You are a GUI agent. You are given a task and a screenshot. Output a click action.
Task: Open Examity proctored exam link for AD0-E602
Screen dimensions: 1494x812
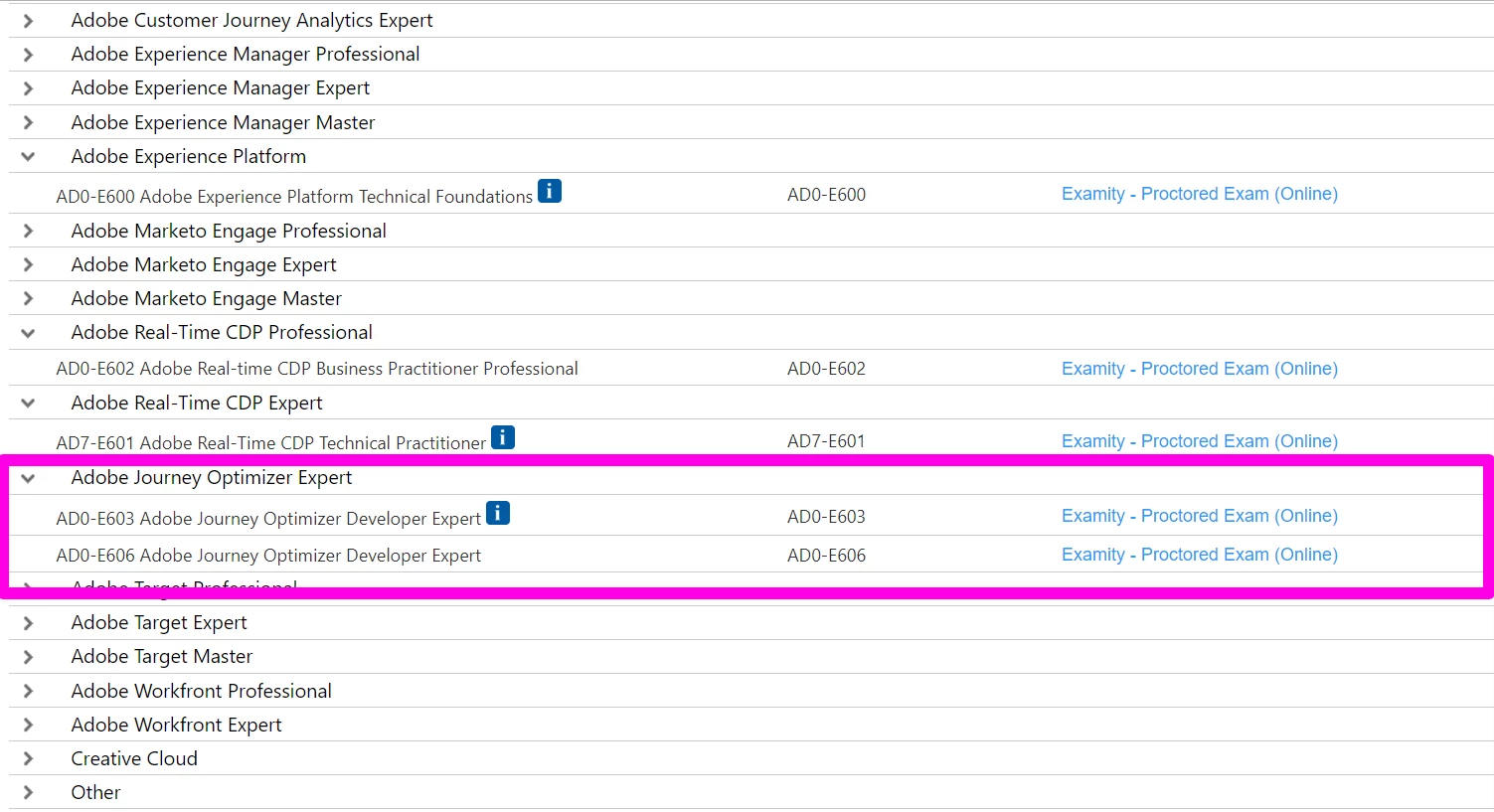pyautogui.click(x=1200, y=369)
